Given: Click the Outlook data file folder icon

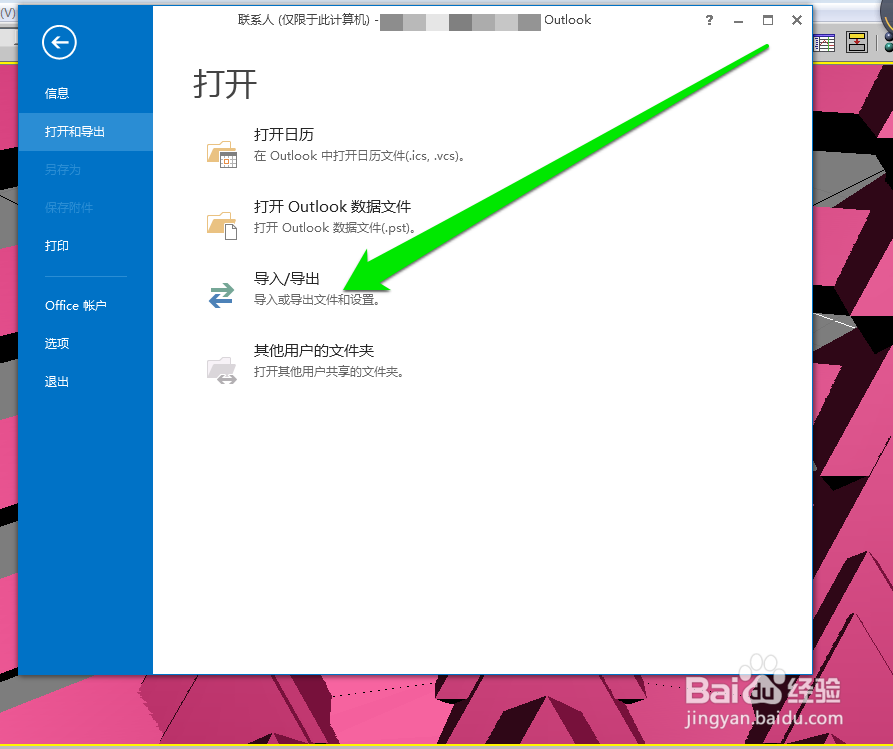Looking at the screenshot, I should pyautogui.click(x=222, y=226).
